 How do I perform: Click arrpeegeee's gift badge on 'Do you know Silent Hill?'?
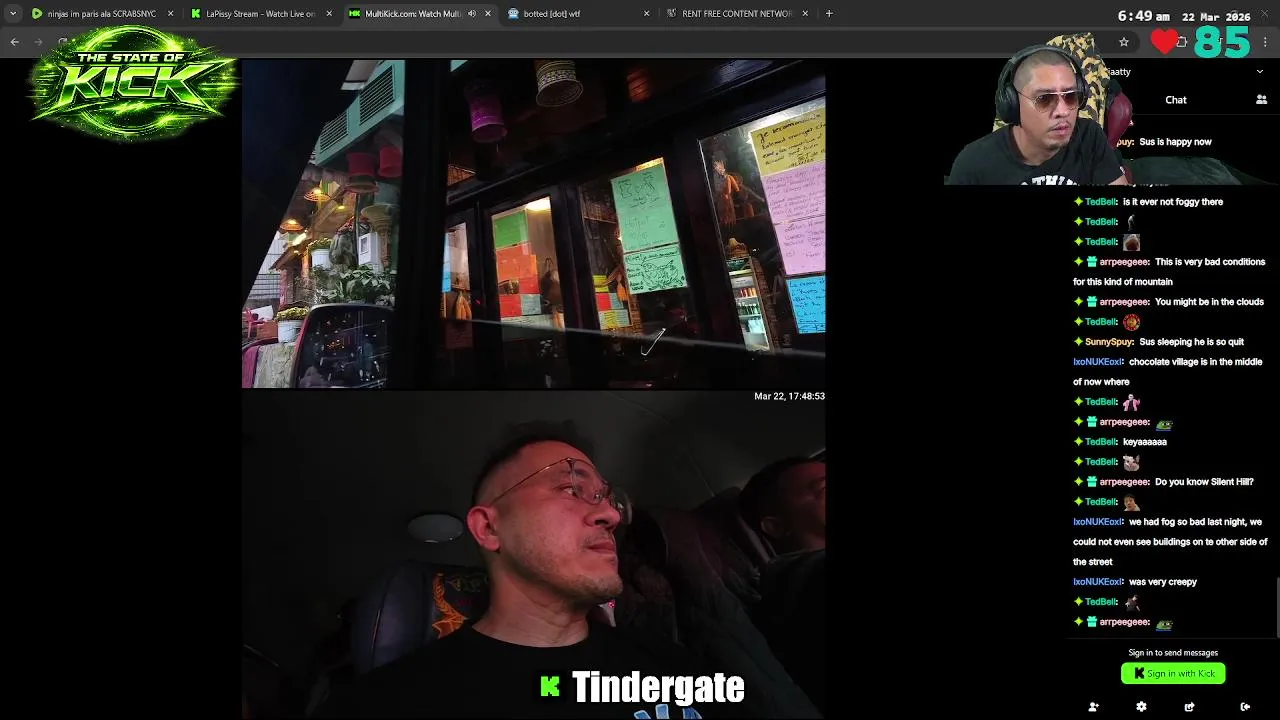point(1092,482)
